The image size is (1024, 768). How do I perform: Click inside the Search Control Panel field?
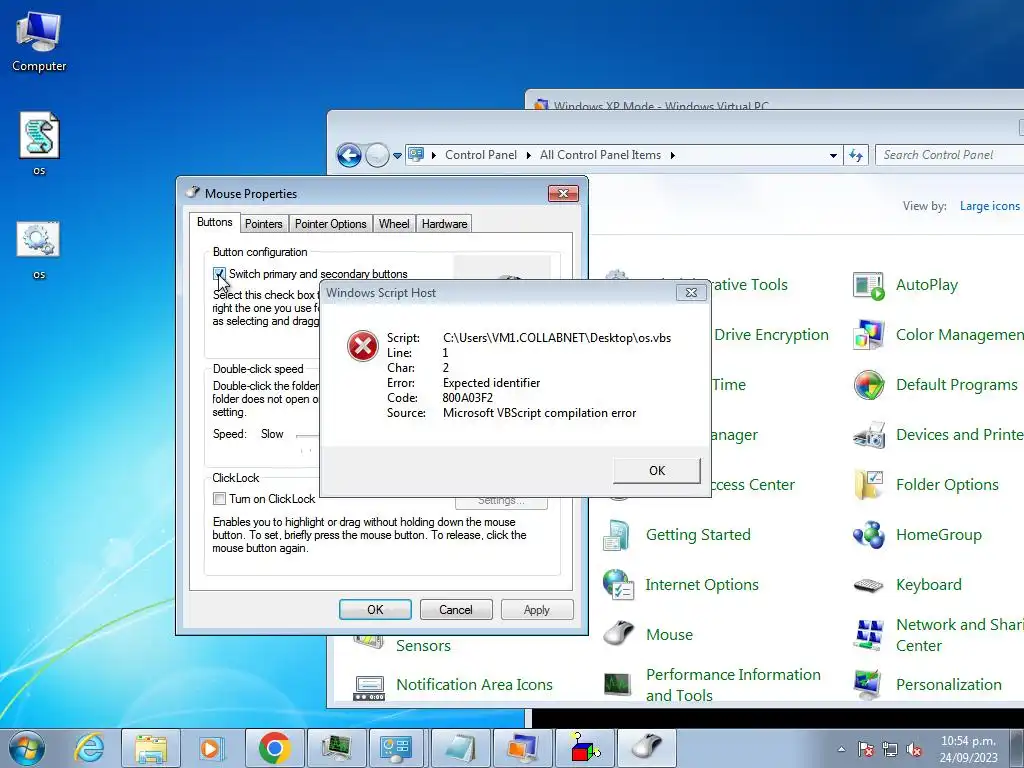click(x=950, y=155)
